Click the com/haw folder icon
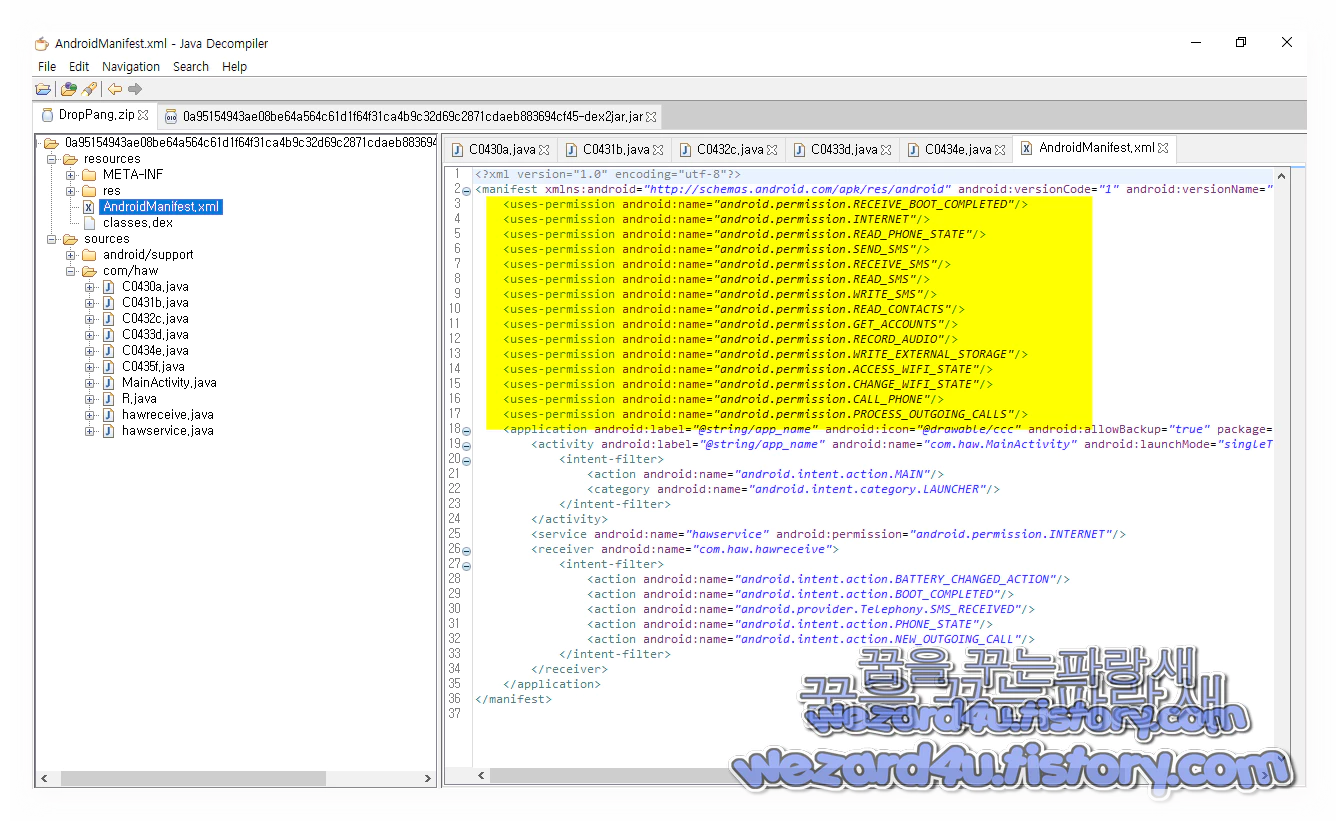Screen dimensions: 1339x821 coord(89,271)
